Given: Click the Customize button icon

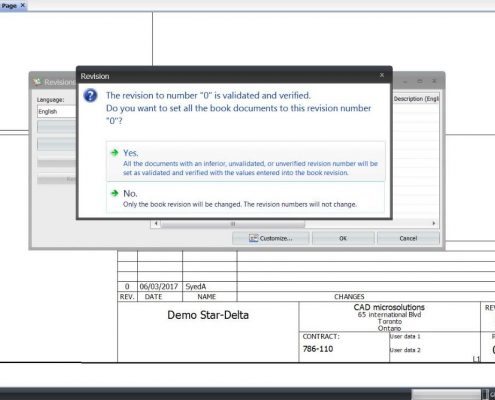Looking at the screenshot, I should [x=253, y=238].
